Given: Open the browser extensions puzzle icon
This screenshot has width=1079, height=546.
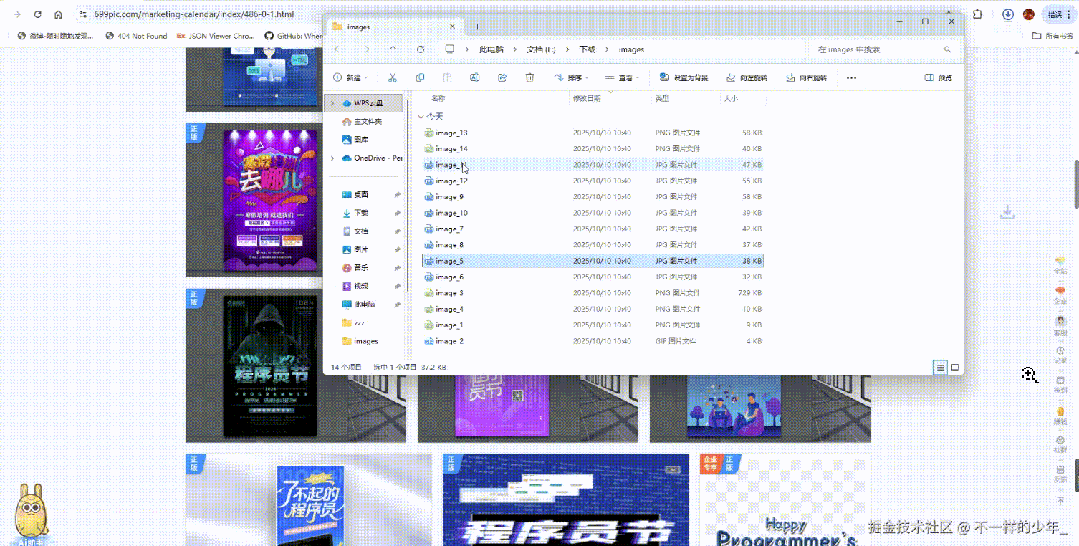Looking at the screenshot, I should [x=977, y=14].
